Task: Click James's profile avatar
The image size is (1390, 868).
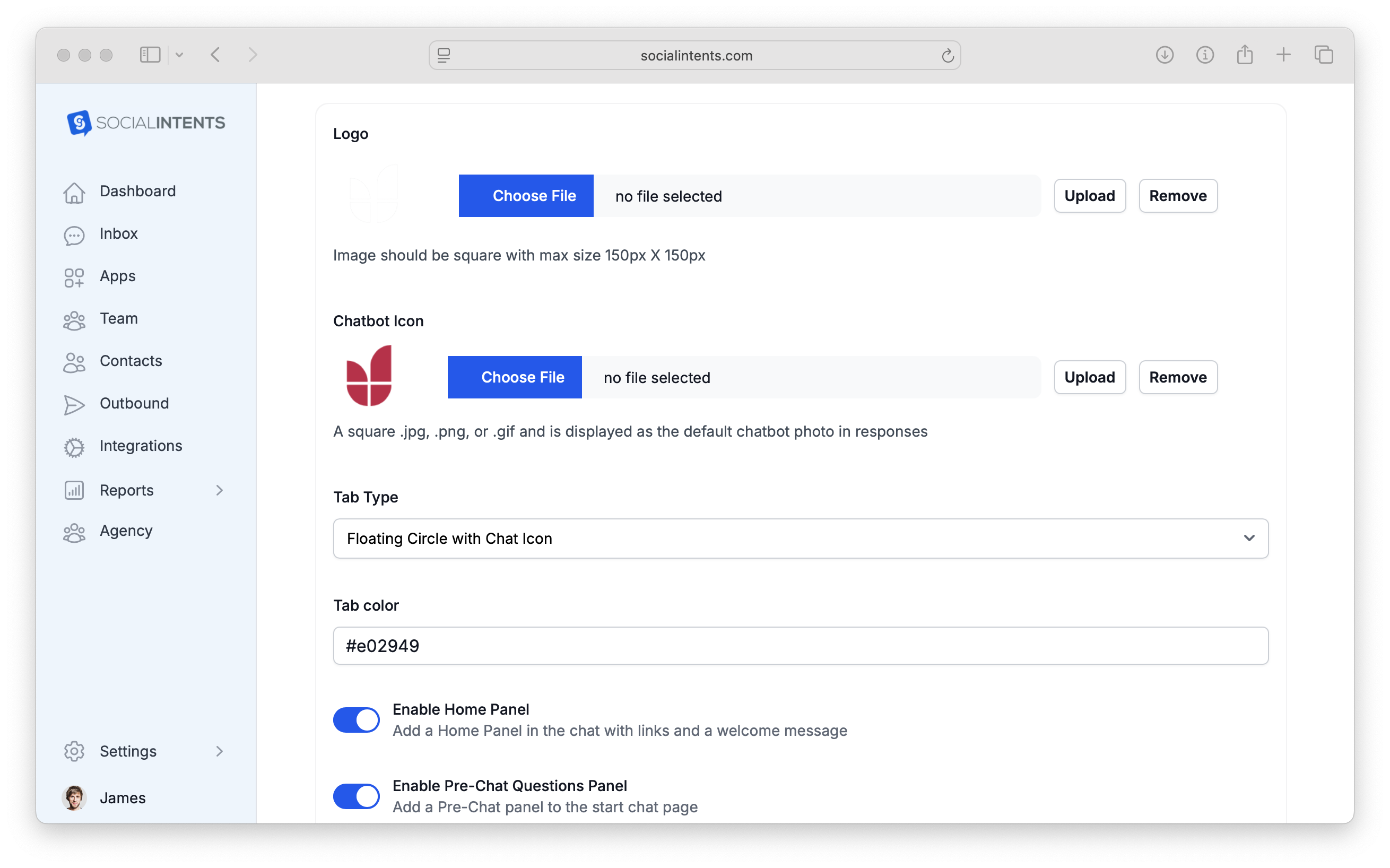Action: 74,797
